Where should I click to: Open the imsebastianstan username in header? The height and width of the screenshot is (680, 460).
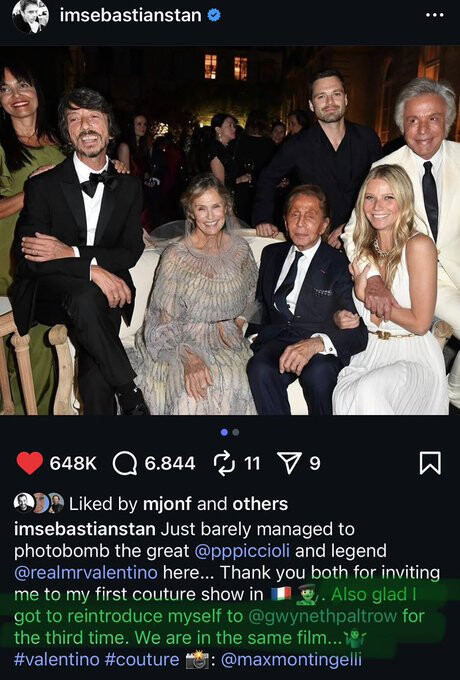[x=130, y=16]
